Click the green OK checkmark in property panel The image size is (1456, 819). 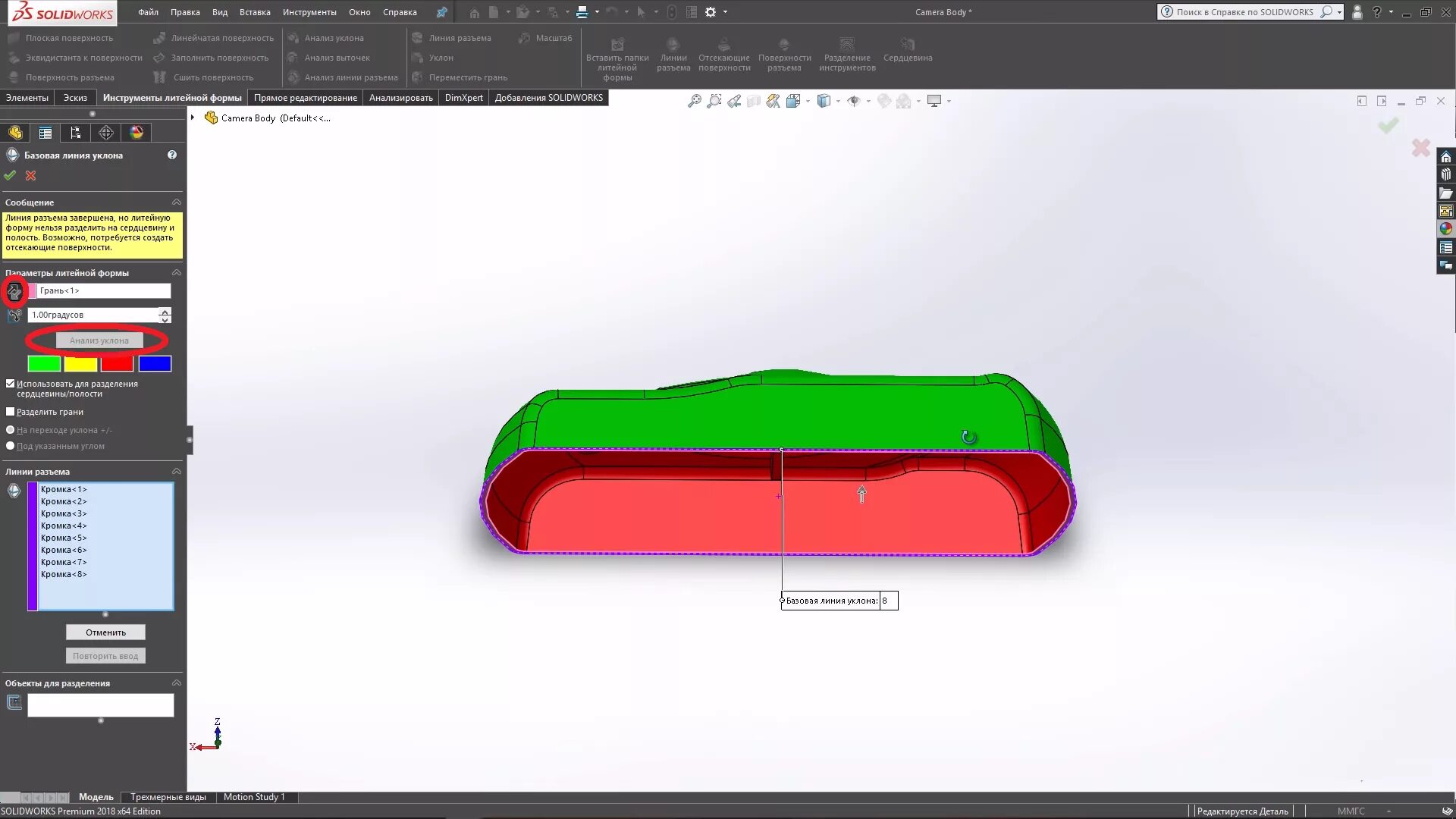click(10, 175)
